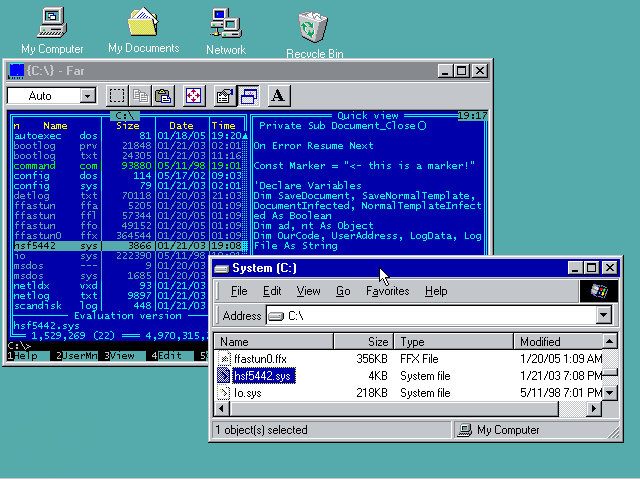Select the ffastun ffa row in Far panel
This screenshot has width=640, height=480.
[x=129, y=206]
